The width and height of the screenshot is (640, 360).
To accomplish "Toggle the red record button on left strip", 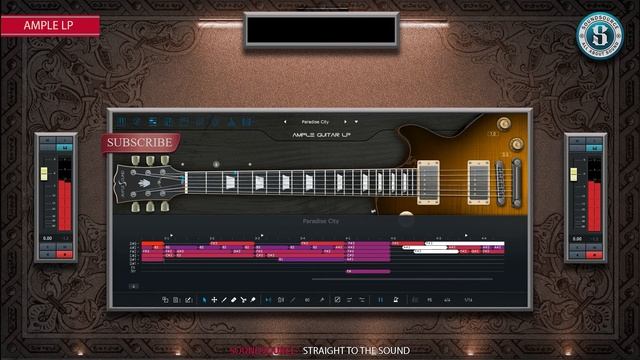I will tap(64, 254).
